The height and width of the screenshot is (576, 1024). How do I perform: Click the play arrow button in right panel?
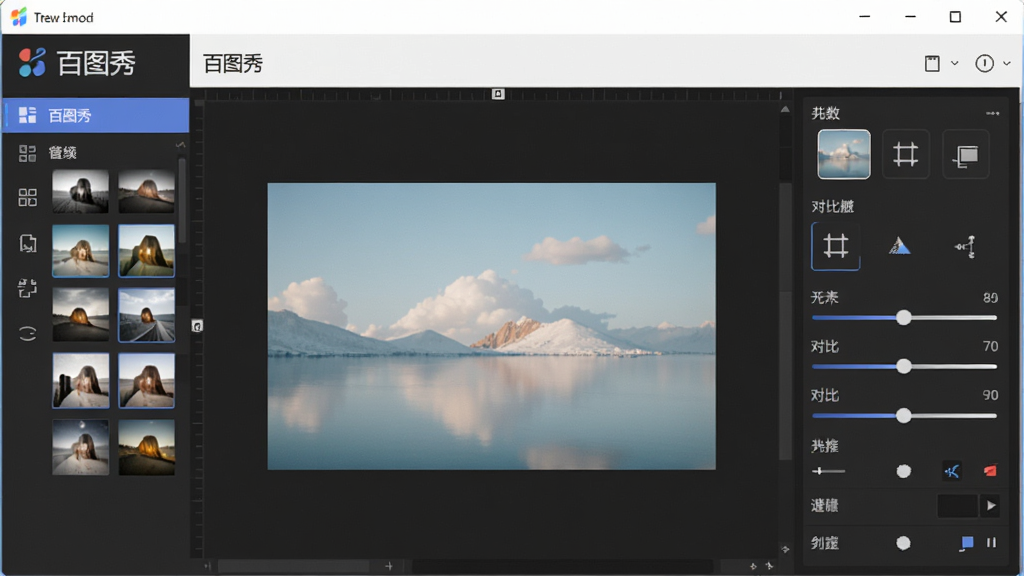991,505
